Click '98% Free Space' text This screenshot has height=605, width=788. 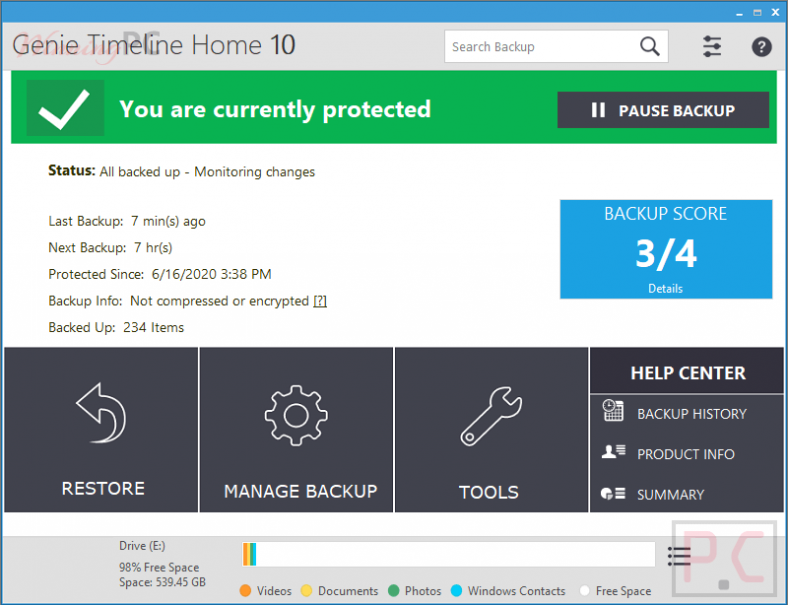[x=159, y=567]
